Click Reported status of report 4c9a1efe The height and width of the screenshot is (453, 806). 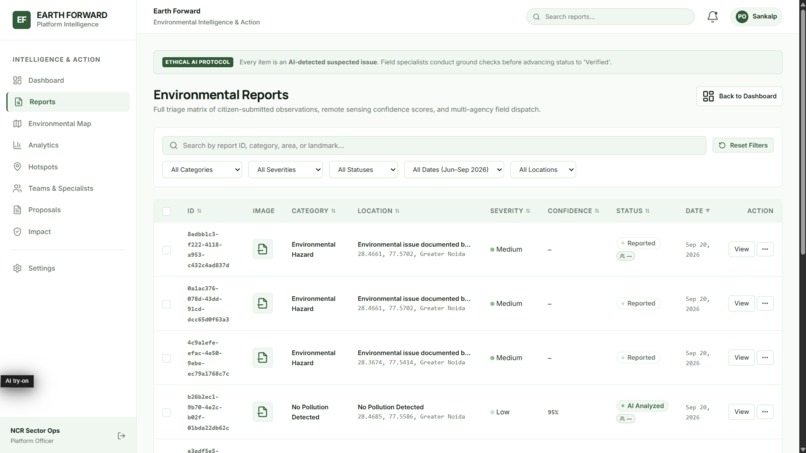point(638,357)
